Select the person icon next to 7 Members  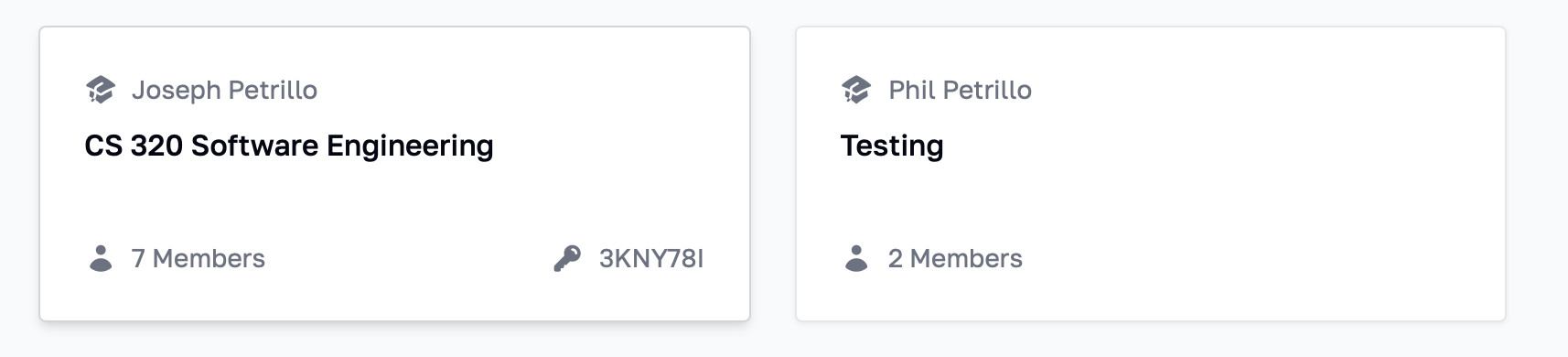(101, 258)
